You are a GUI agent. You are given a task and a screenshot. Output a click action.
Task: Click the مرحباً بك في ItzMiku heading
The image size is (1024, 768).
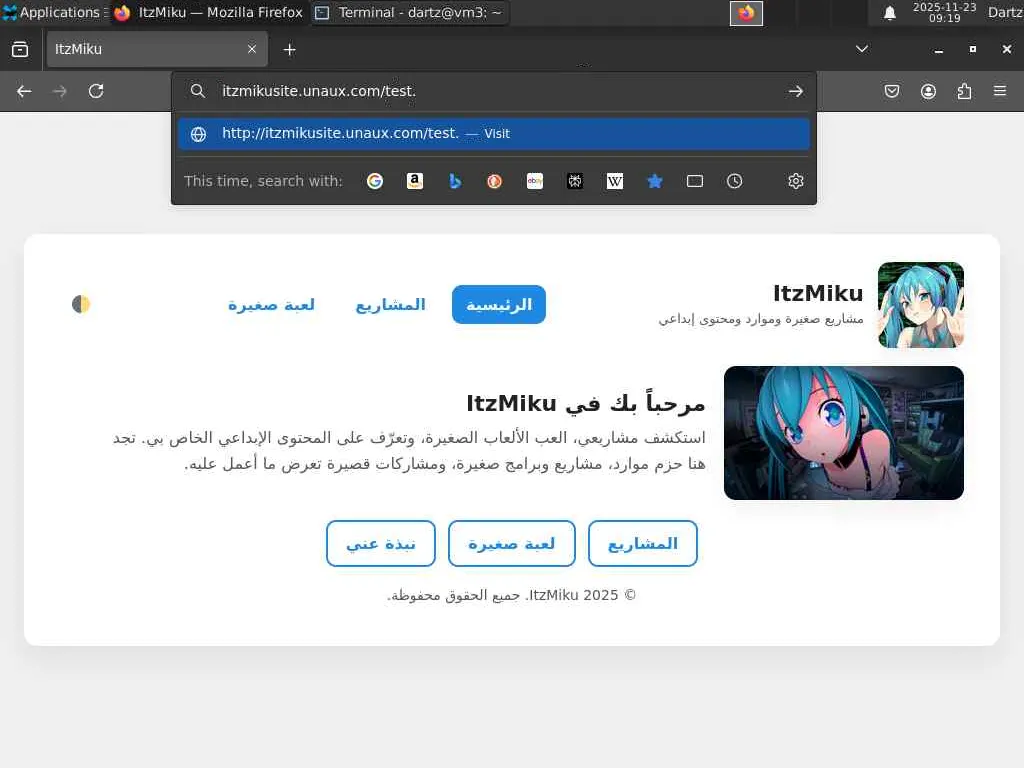pyautogui.click(x=586, y=404)
